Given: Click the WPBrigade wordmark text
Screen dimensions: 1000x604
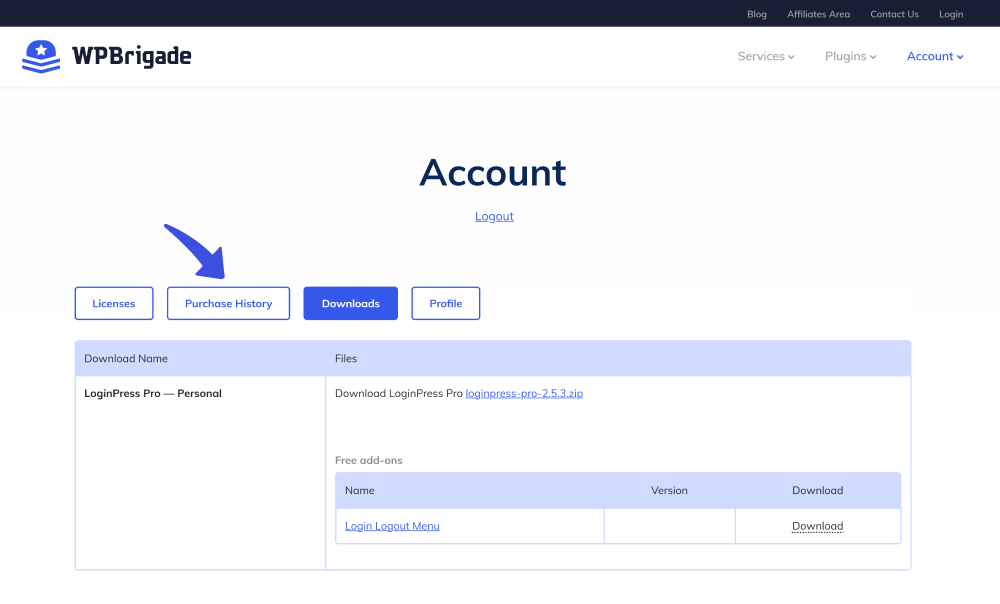Looking at the screenshot, I should pyautogui.click(x=132, y=56).
